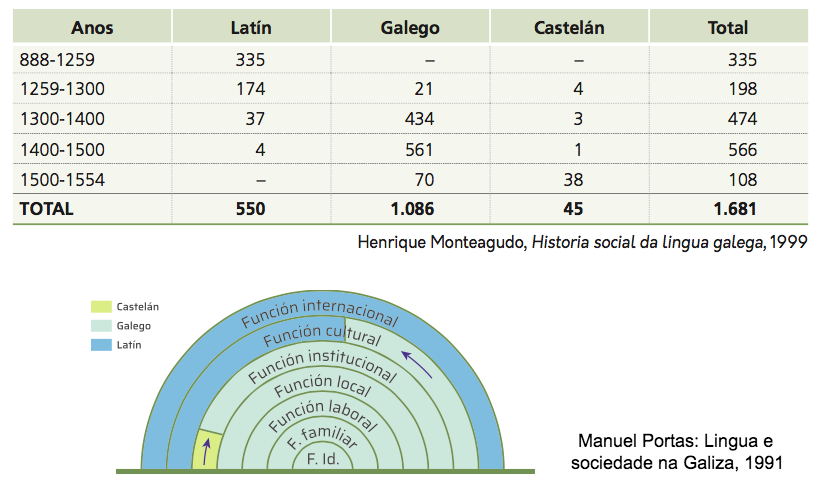This screenshot has width=823, height=500.
Task: Select the Castelán column header in table
Action: coord(569,28)
